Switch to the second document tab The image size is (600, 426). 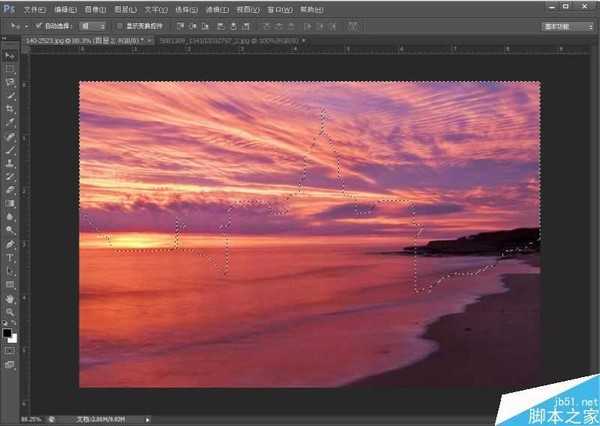[232, 40]
